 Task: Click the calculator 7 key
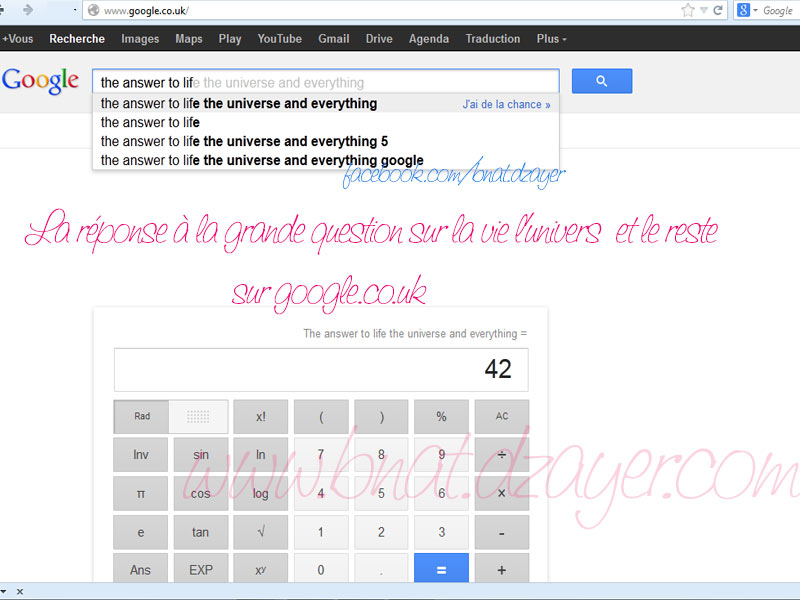321,455
